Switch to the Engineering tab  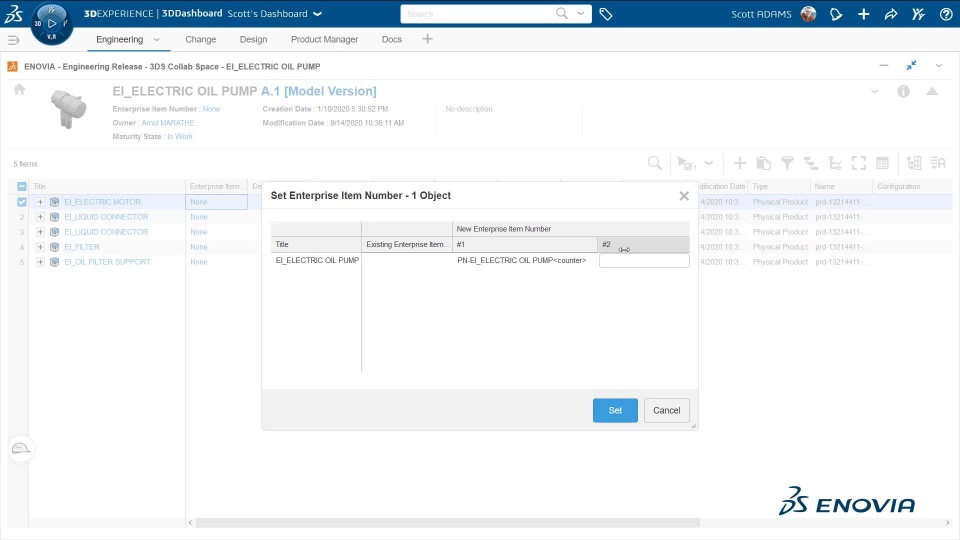(119, 39)
